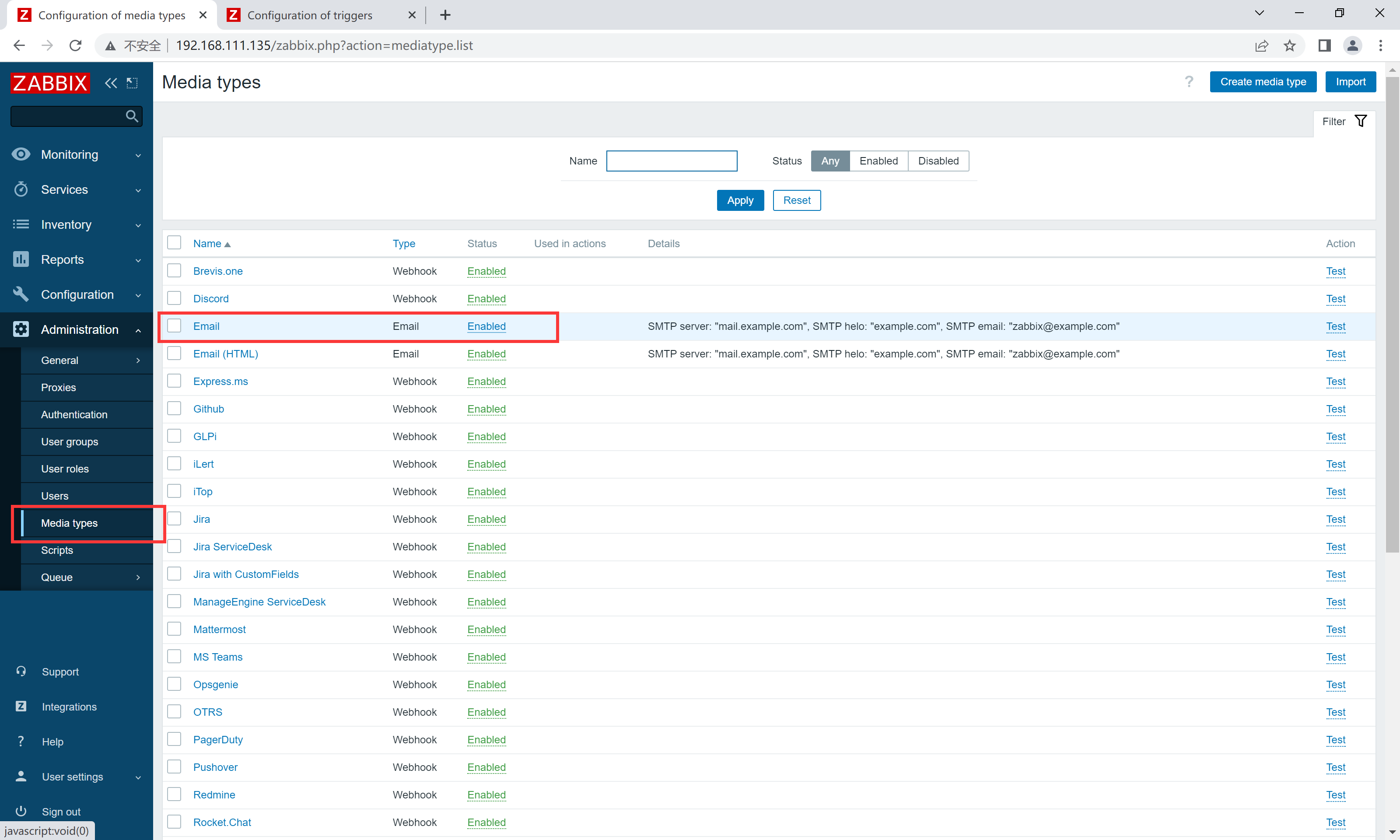
Task: Click the Monitoring eye icon
Action: click(21, 154)
